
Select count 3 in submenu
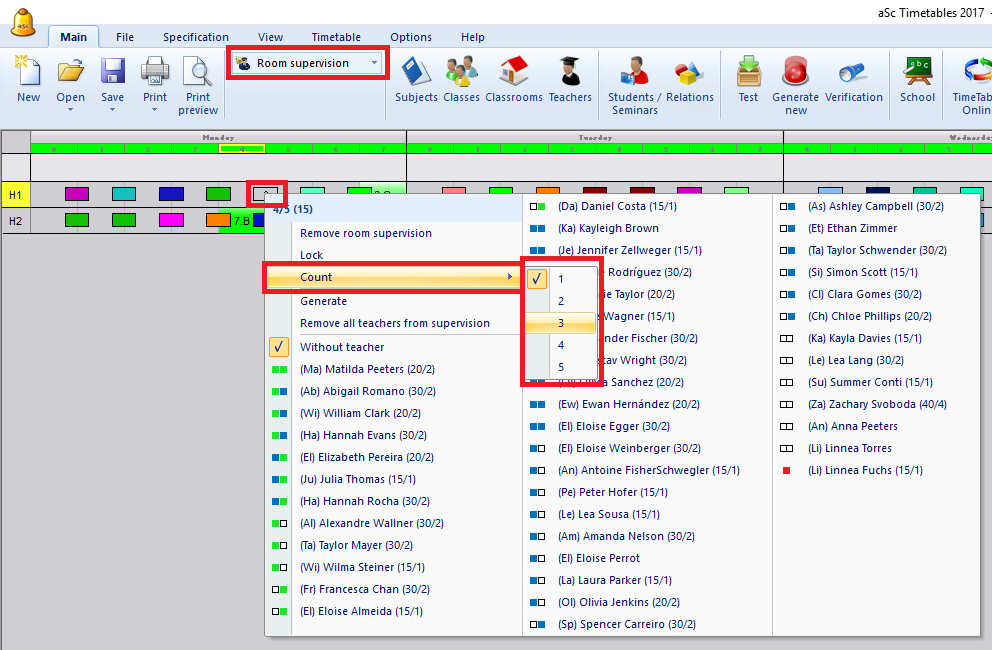561,323
